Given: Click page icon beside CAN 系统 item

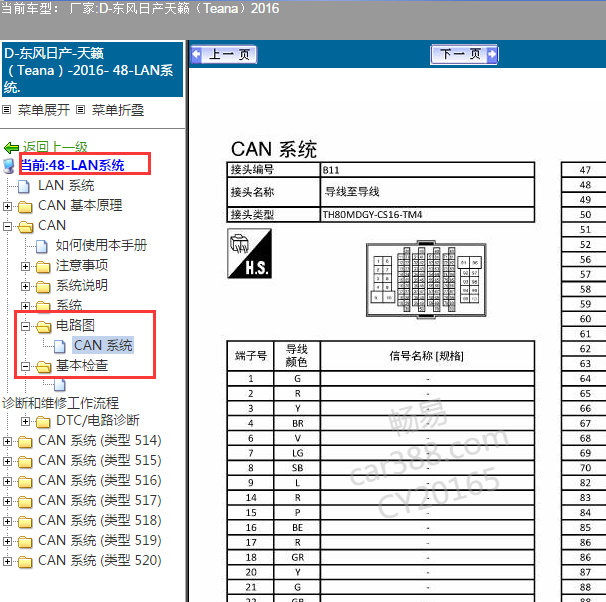Looking at the screenshot, I should [x=60, y=346].
